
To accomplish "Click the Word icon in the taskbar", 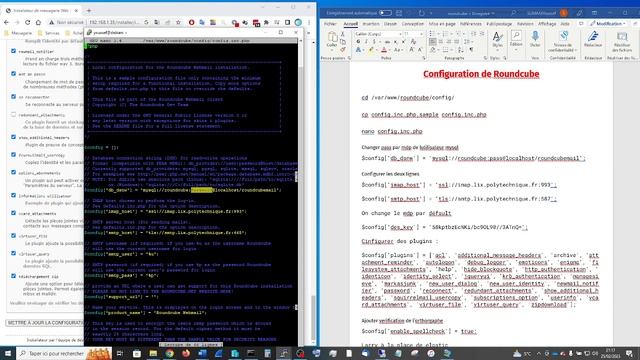I will (x=202, y=353).
